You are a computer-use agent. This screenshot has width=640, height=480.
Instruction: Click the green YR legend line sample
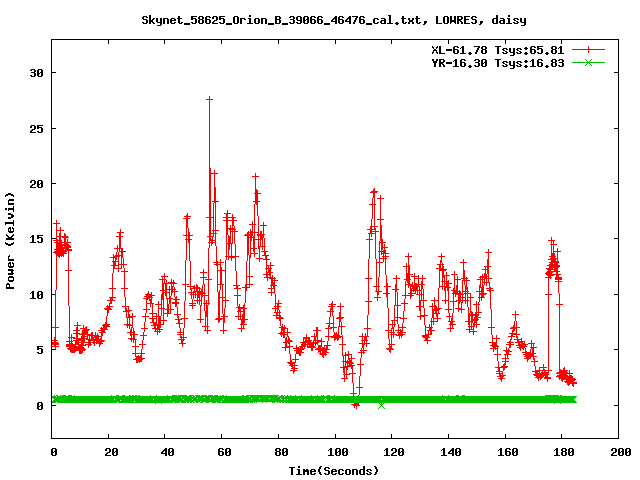(588, 62)
